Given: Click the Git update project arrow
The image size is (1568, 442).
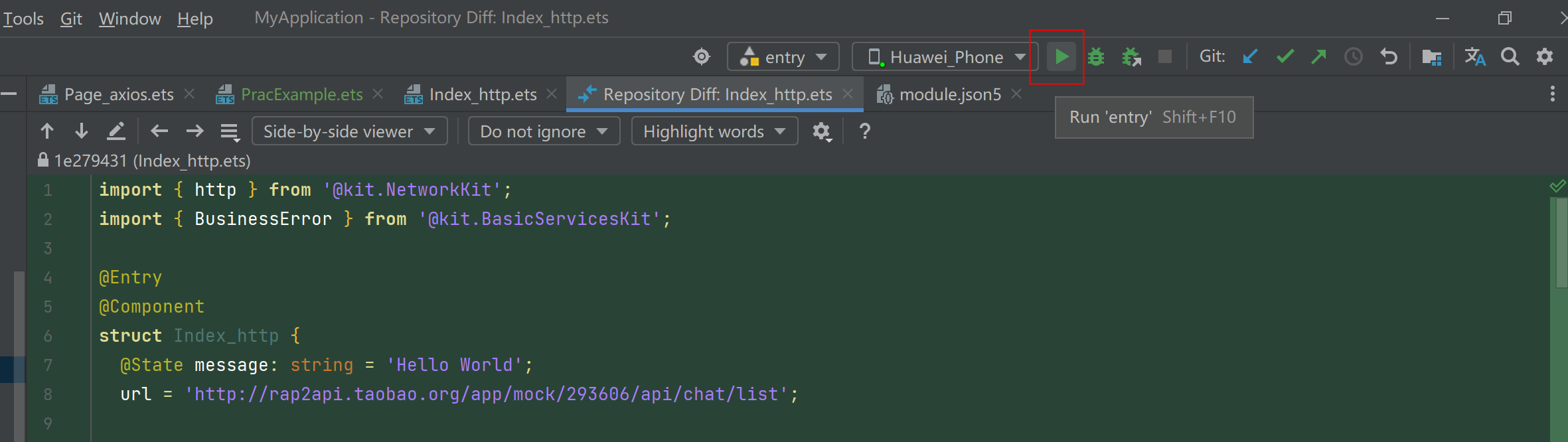Looking at the screenshot, I should point(1250,56).
